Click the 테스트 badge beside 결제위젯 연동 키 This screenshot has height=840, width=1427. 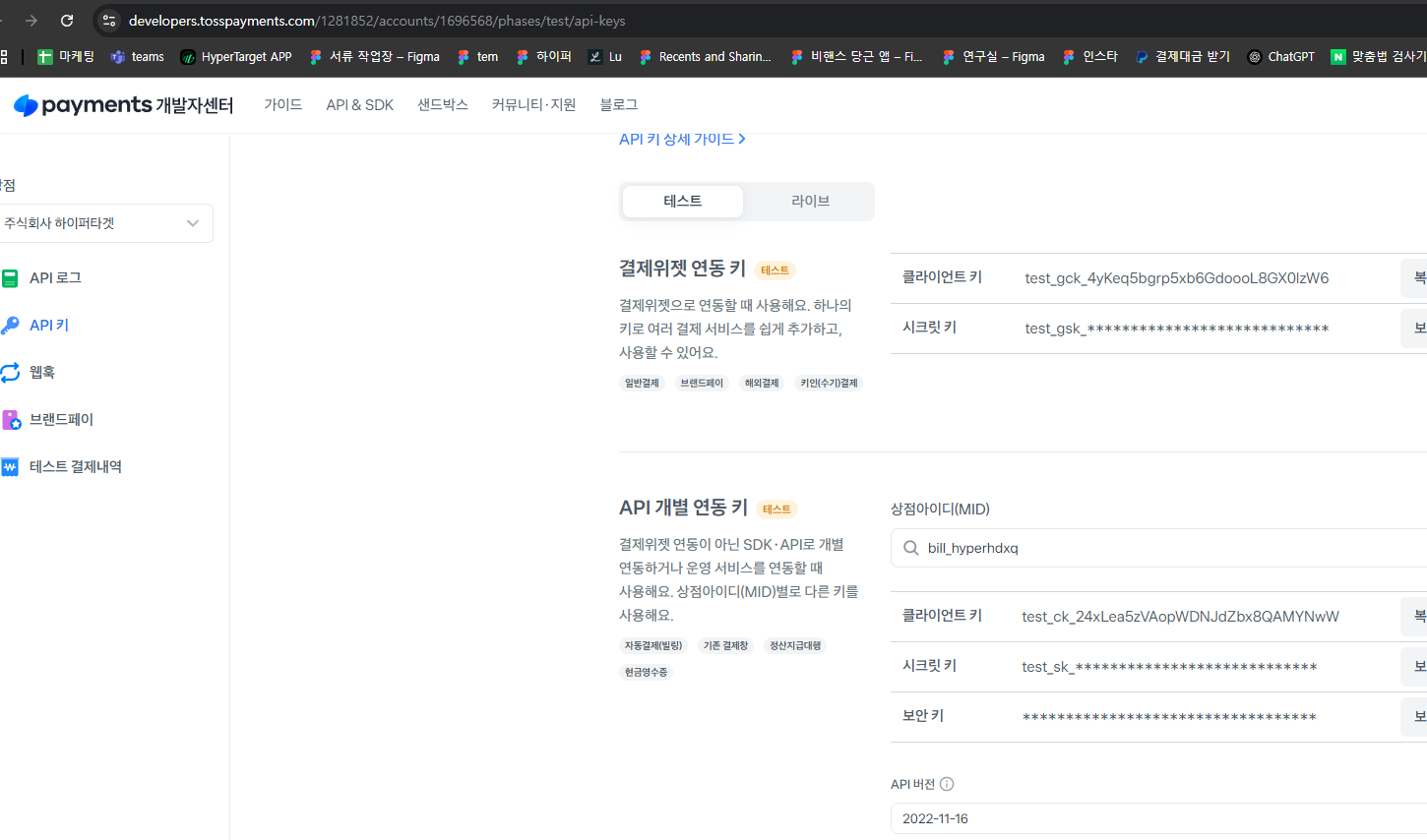pos(775,270)
